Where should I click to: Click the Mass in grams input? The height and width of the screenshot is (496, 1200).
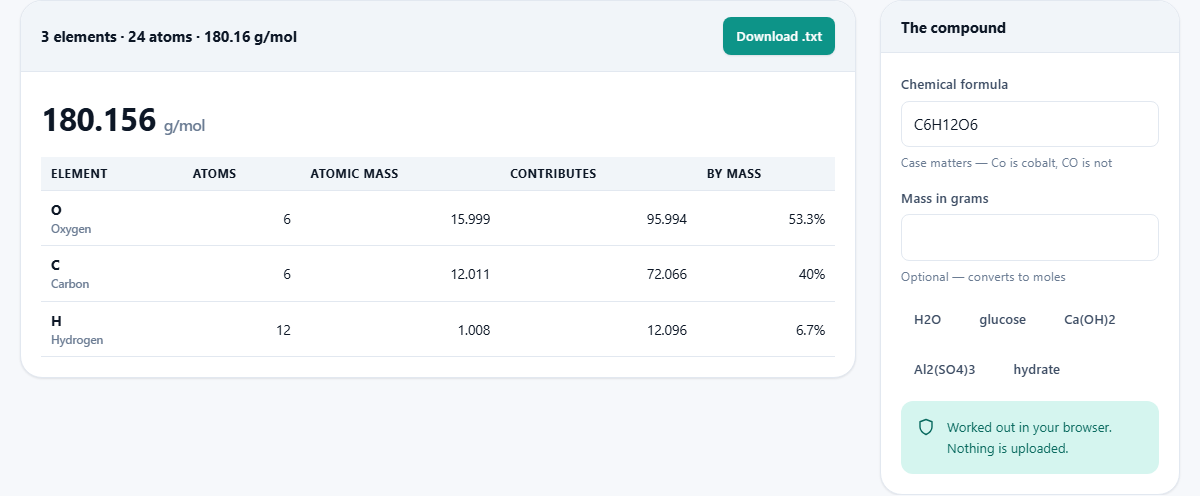click(1029, 237)
